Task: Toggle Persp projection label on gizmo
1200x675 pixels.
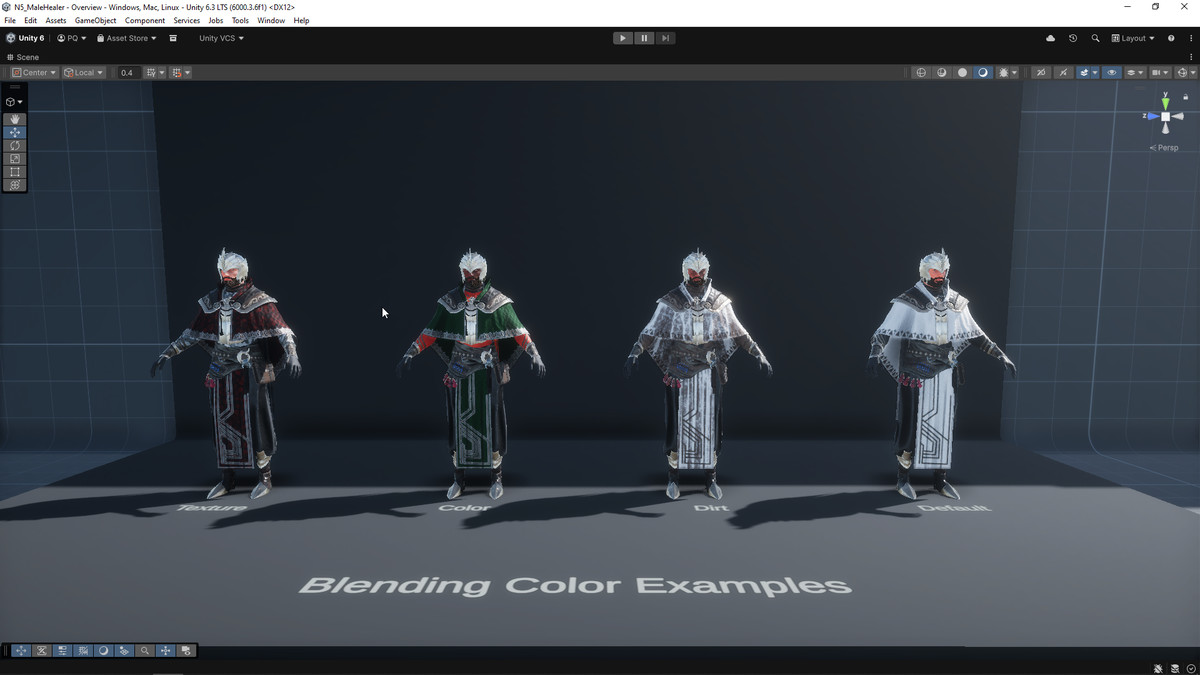Action: pyautogui.click(x=1165, y=148)
